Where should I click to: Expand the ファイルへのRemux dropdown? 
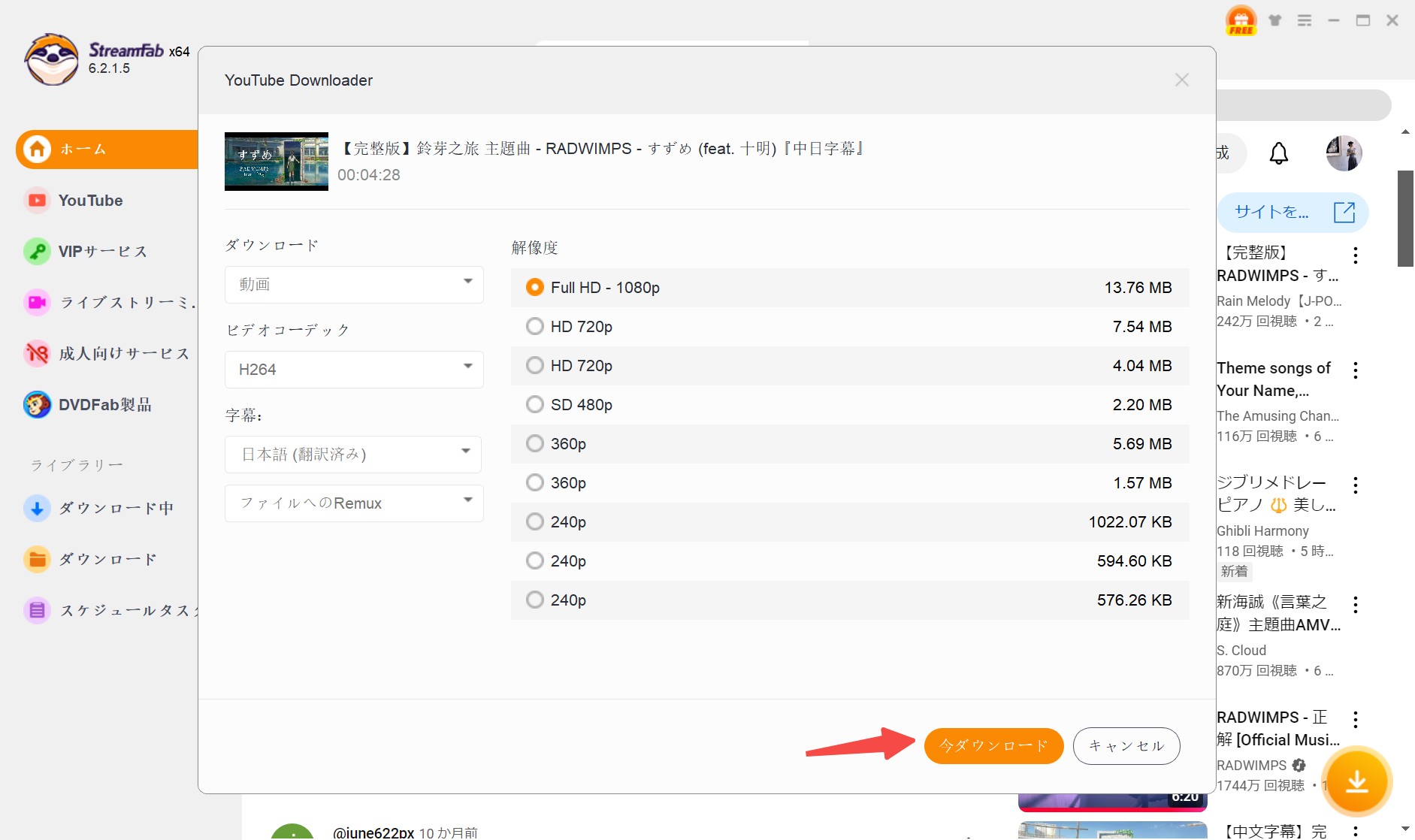point(354,503)
